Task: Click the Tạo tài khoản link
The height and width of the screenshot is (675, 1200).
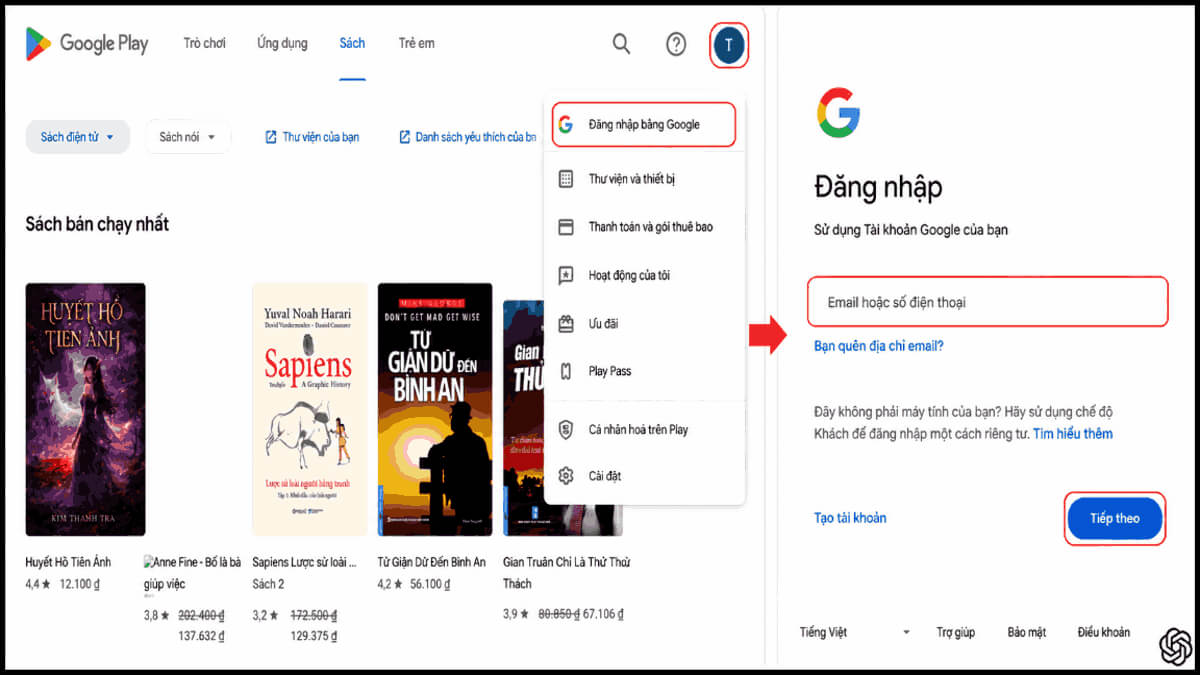Action: [850, 518]
